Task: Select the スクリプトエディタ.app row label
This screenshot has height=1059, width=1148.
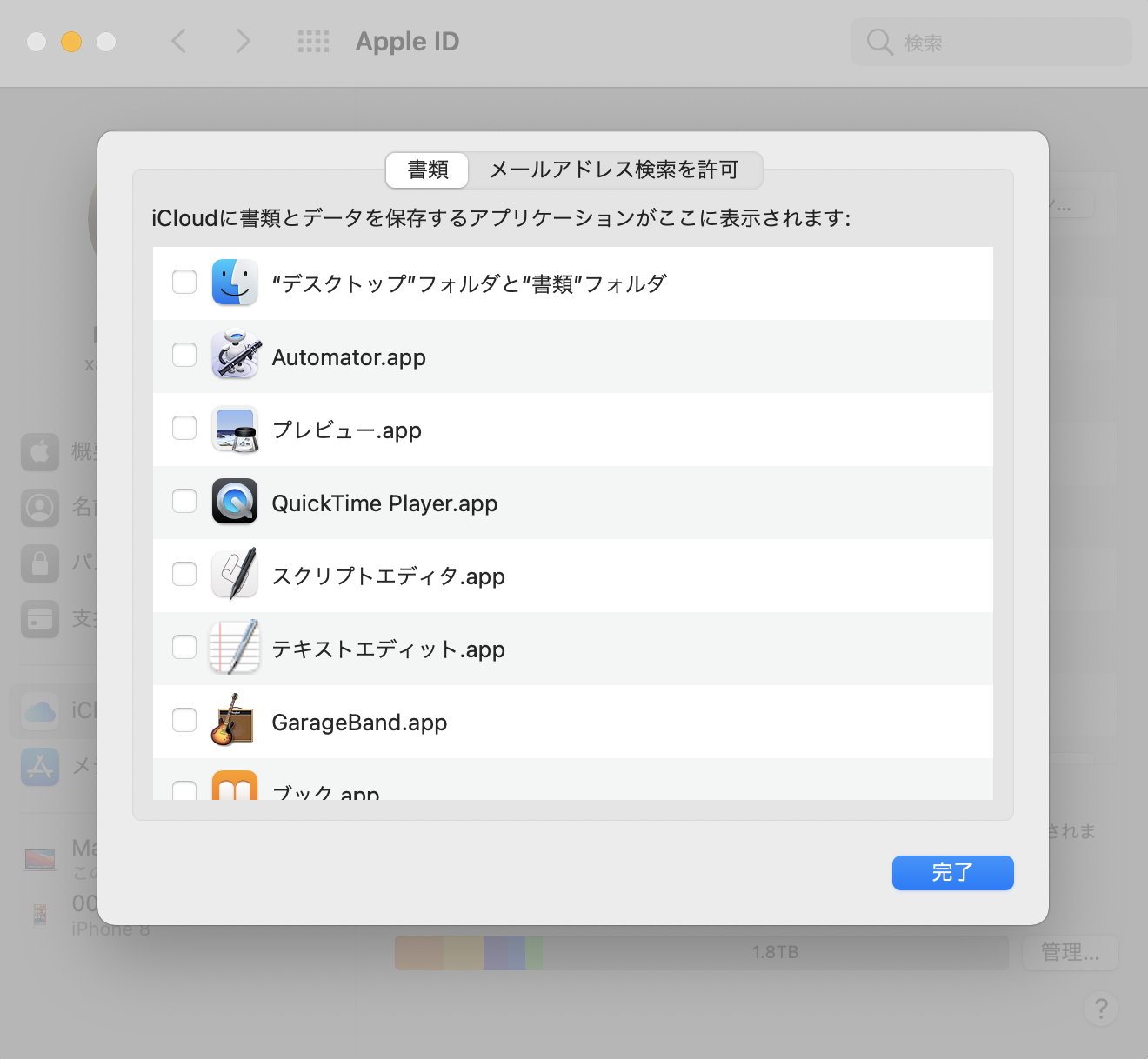Action: [389, 576]
